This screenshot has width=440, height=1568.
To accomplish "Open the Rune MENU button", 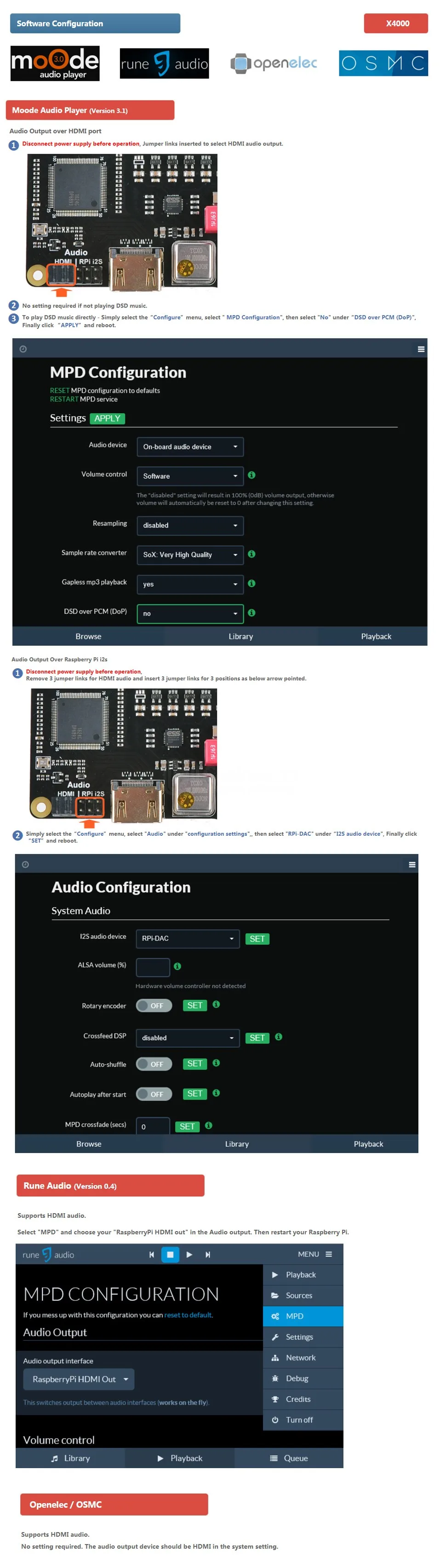I will click(x=315, y=1255).
